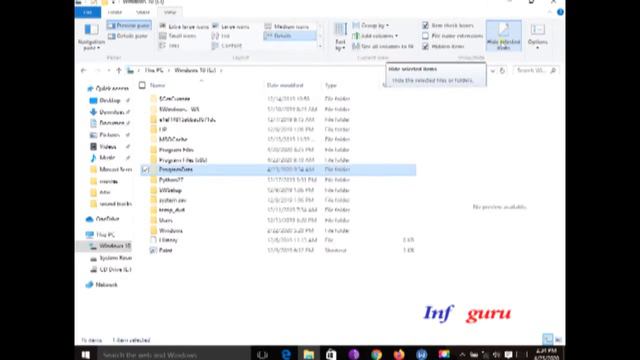Open Quick access in navigation pane
This screenshot has width=640, height=360.
coord(112,88)
